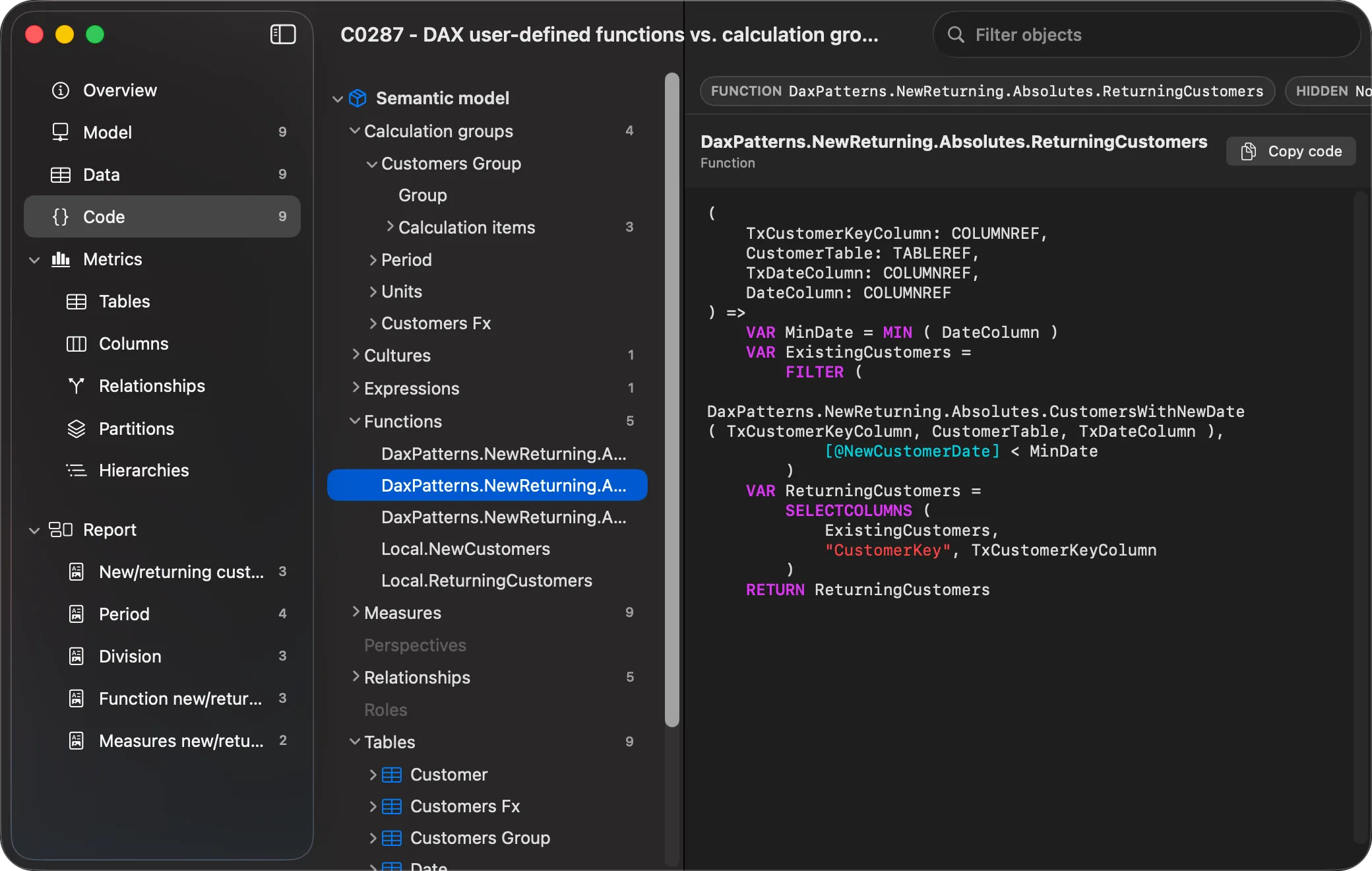Open the Overview section

[x=162, y=90]
